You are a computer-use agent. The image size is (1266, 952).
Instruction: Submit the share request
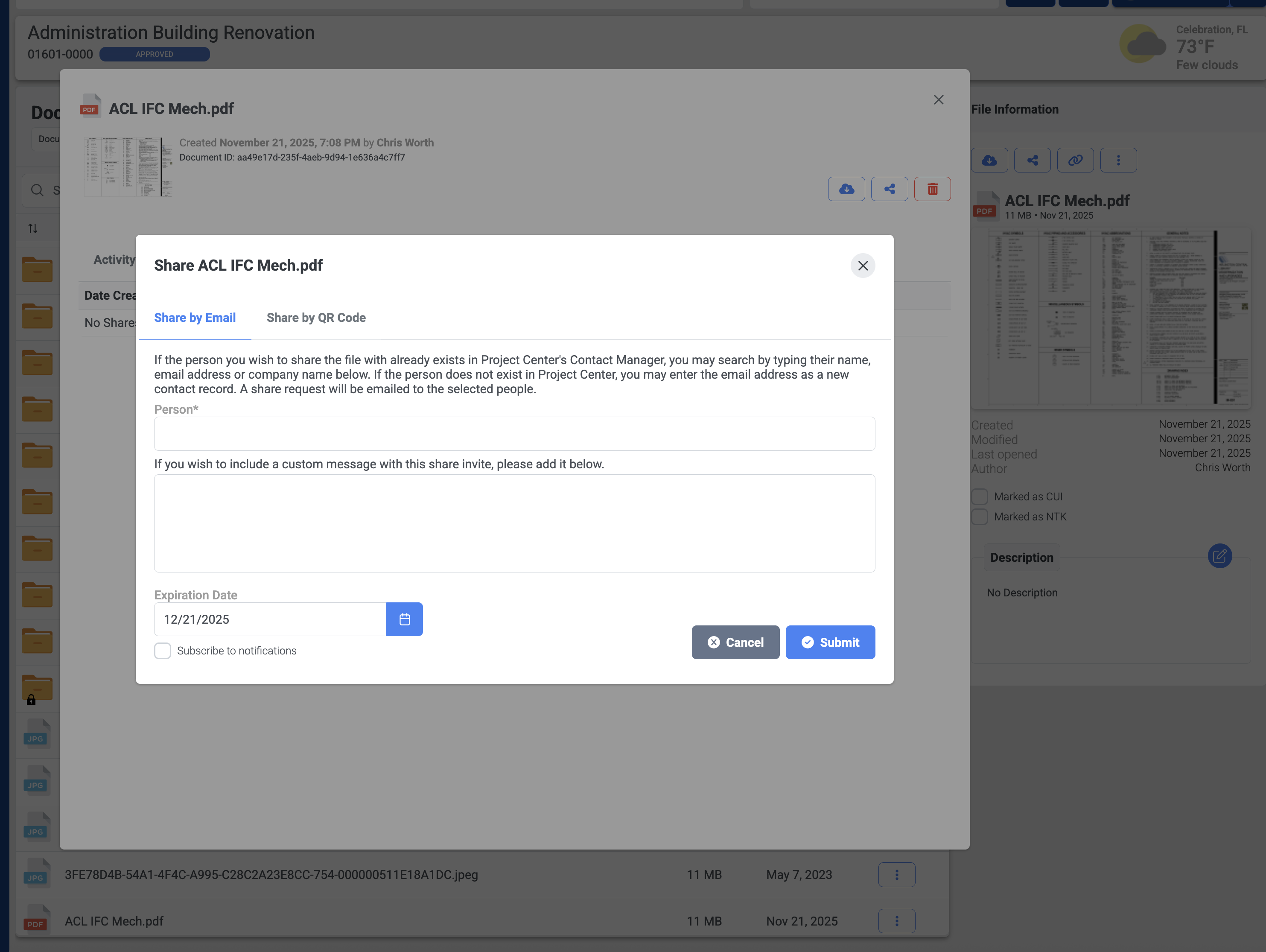pos(831,642)
